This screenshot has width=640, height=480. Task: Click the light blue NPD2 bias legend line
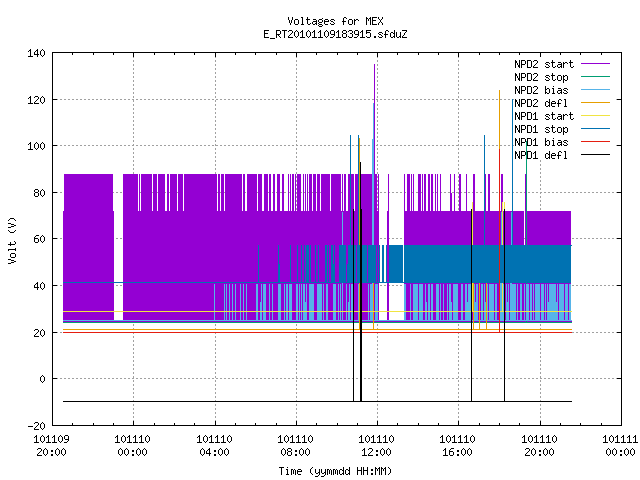pos(596,89)
